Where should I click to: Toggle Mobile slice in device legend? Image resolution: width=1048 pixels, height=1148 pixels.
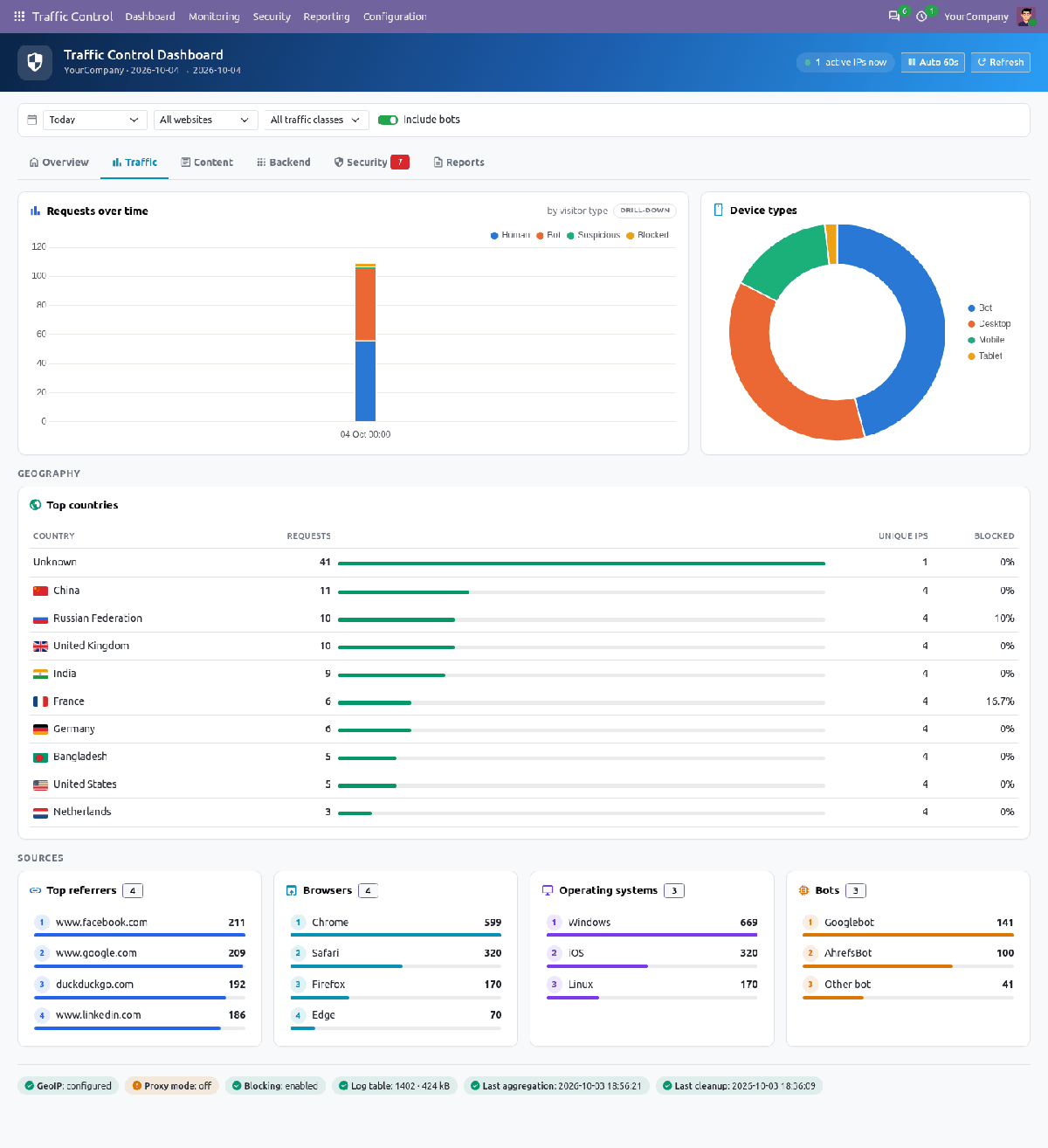986,340
